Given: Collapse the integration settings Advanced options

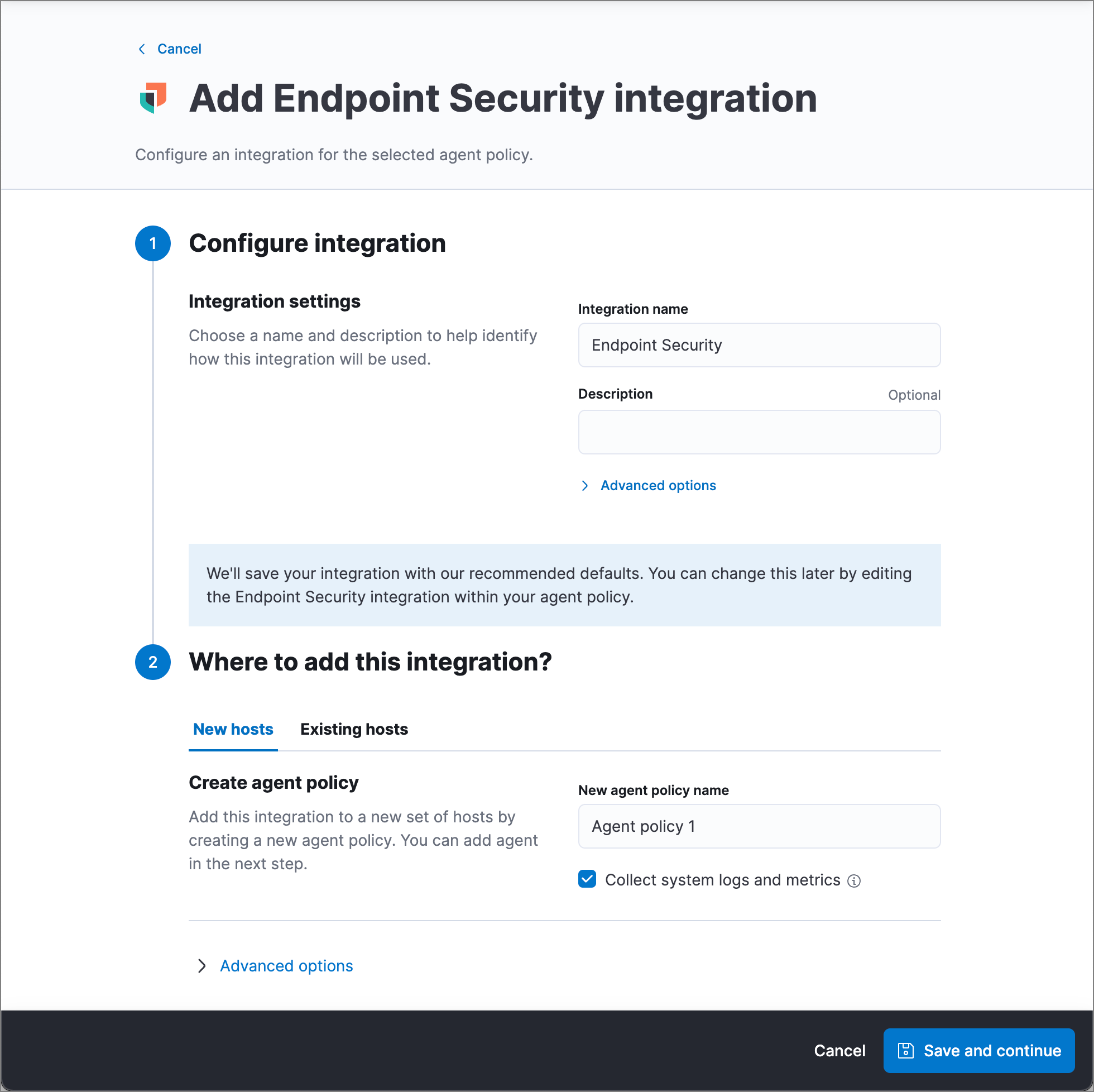Looking at the screenshot, I should tap(658, 485).
